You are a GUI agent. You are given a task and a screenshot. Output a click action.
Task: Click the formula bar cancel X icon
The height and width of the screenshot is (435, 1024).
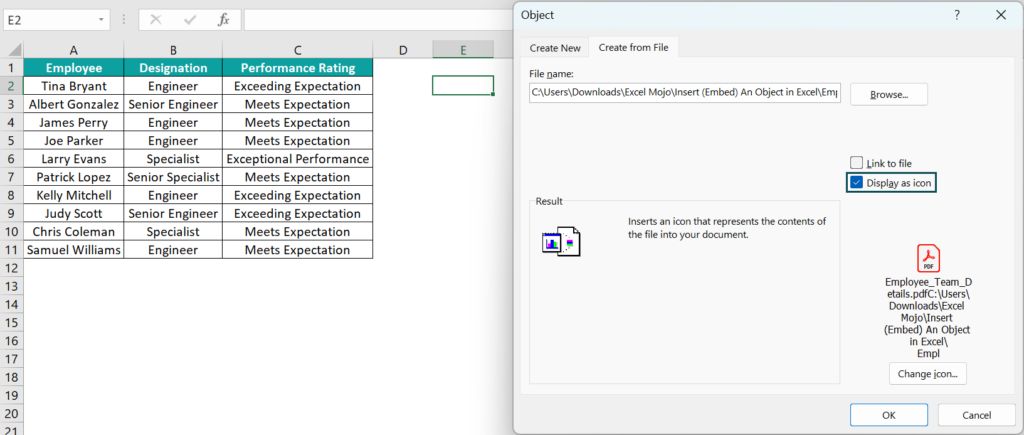155,20
